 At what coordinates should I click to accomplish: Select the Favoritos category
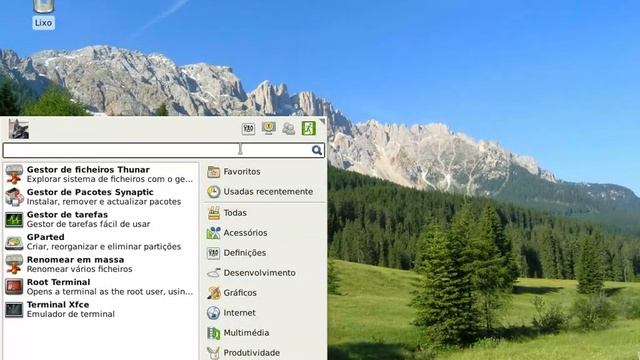264,172
